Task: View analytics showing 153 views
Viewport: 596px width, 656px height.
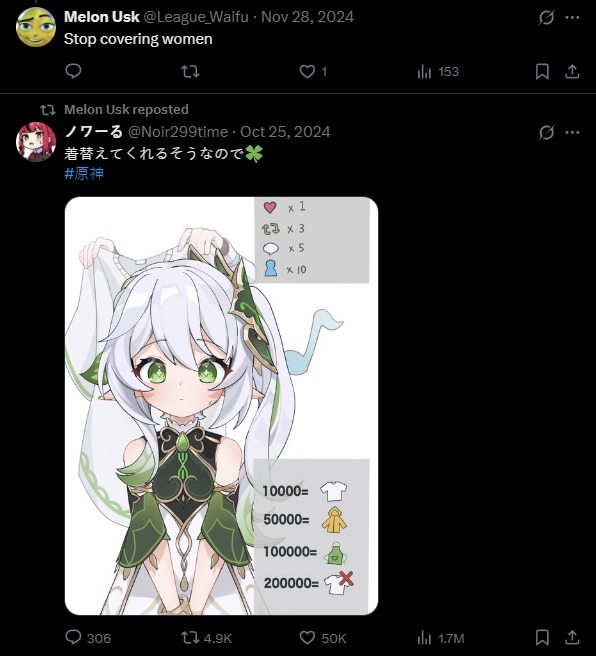Action: tap(438, 72)
